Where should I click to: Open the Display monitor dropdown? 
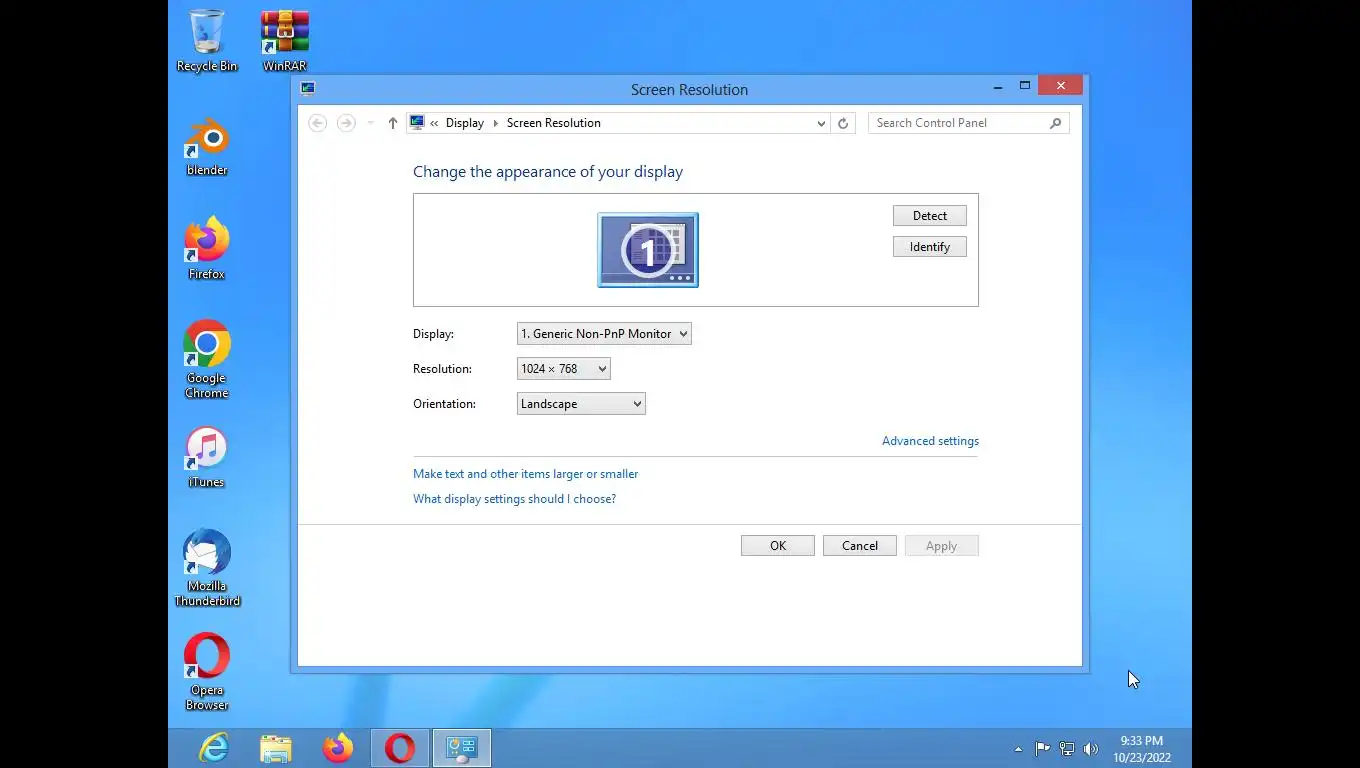[604, 334]
